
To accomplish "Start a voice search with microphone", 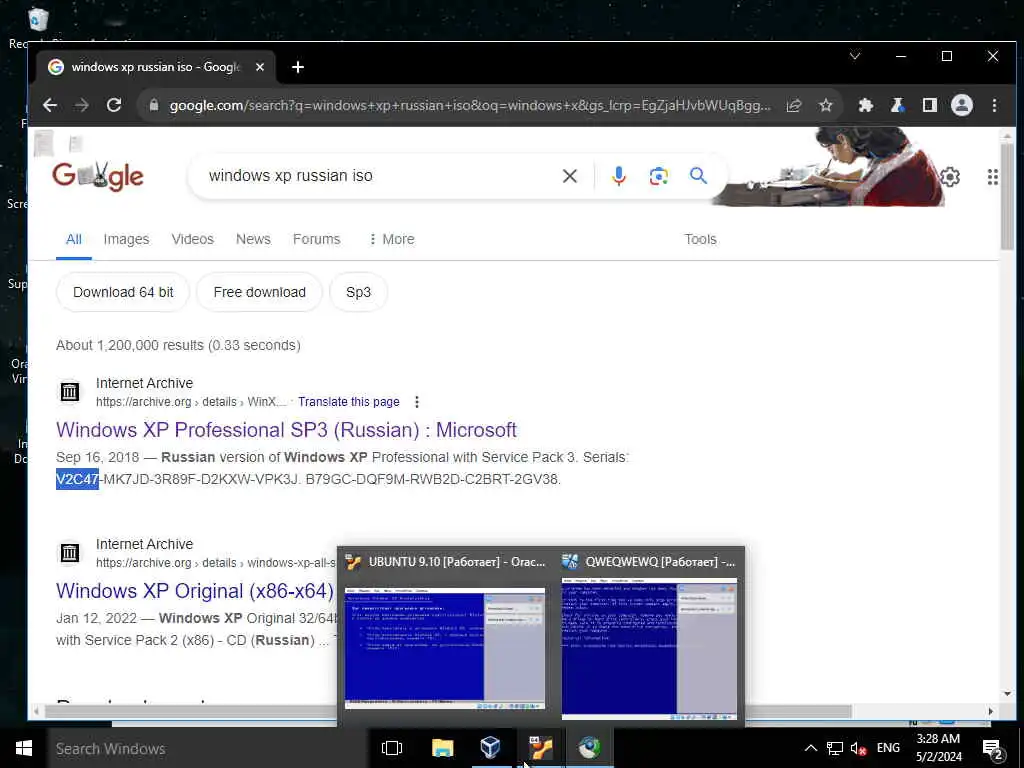I will coord(618,176).
